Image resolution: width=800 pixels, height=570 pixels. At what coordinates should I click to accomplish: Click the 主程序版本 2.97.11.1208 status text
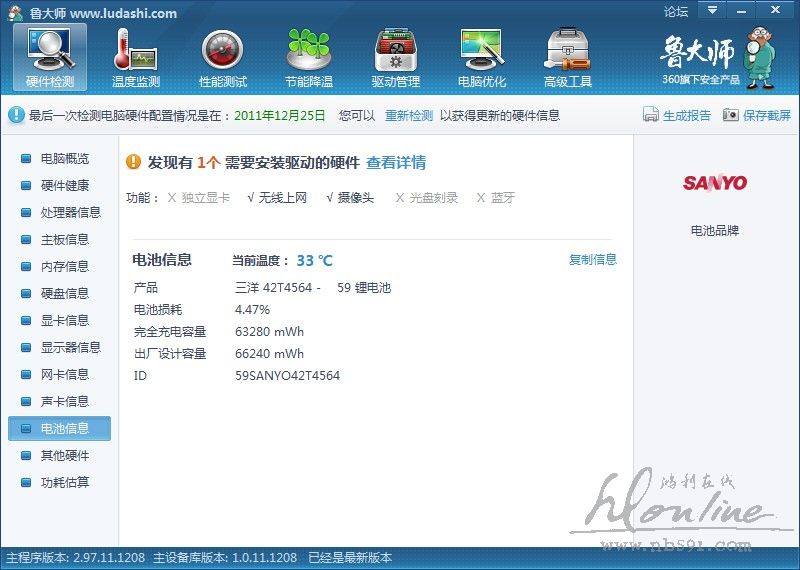[x=76, y=558]
